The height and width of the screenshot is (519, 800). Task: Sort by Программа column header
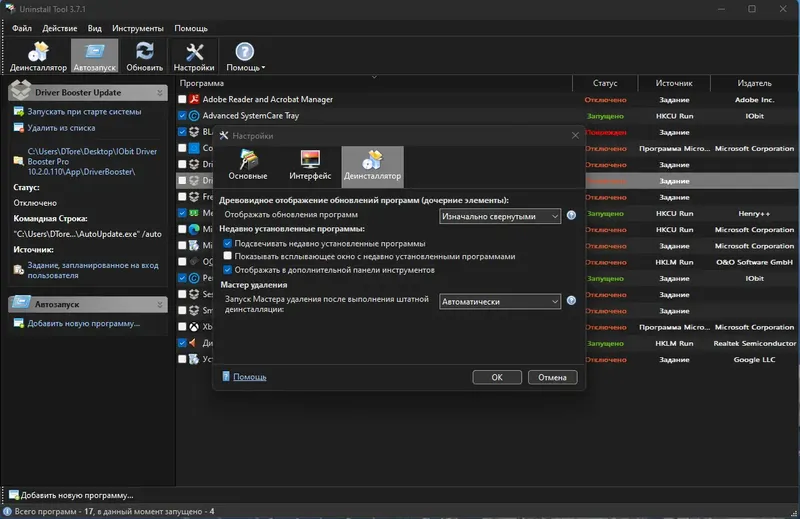(x=374, y=83)
